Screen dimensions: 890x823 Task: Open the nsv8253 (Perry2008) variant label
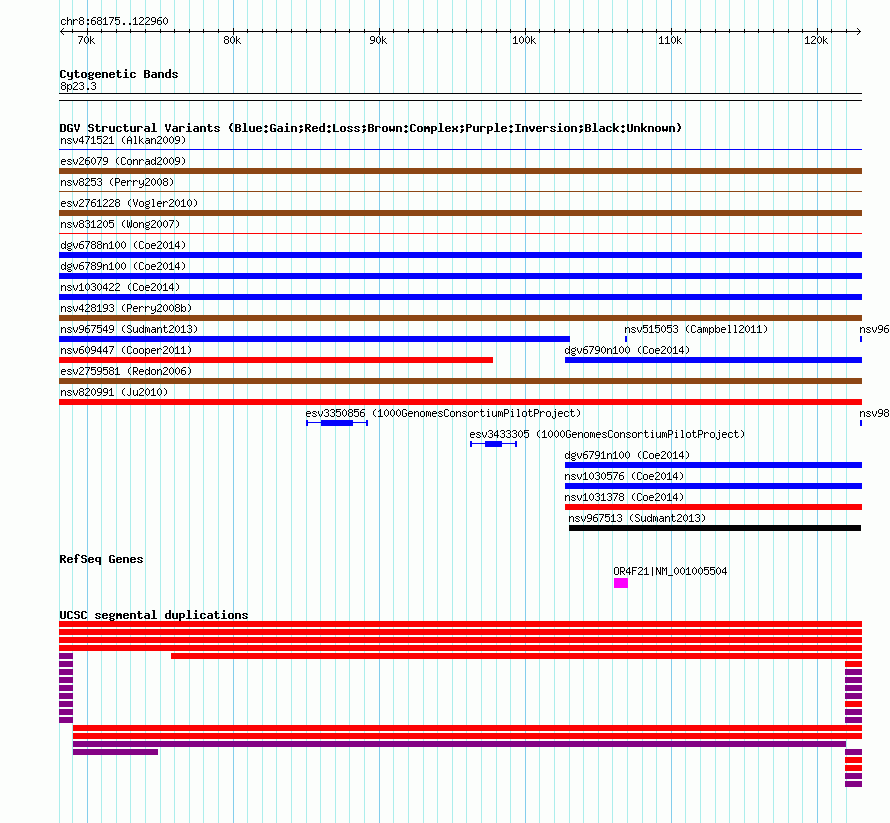coord(117,182)
